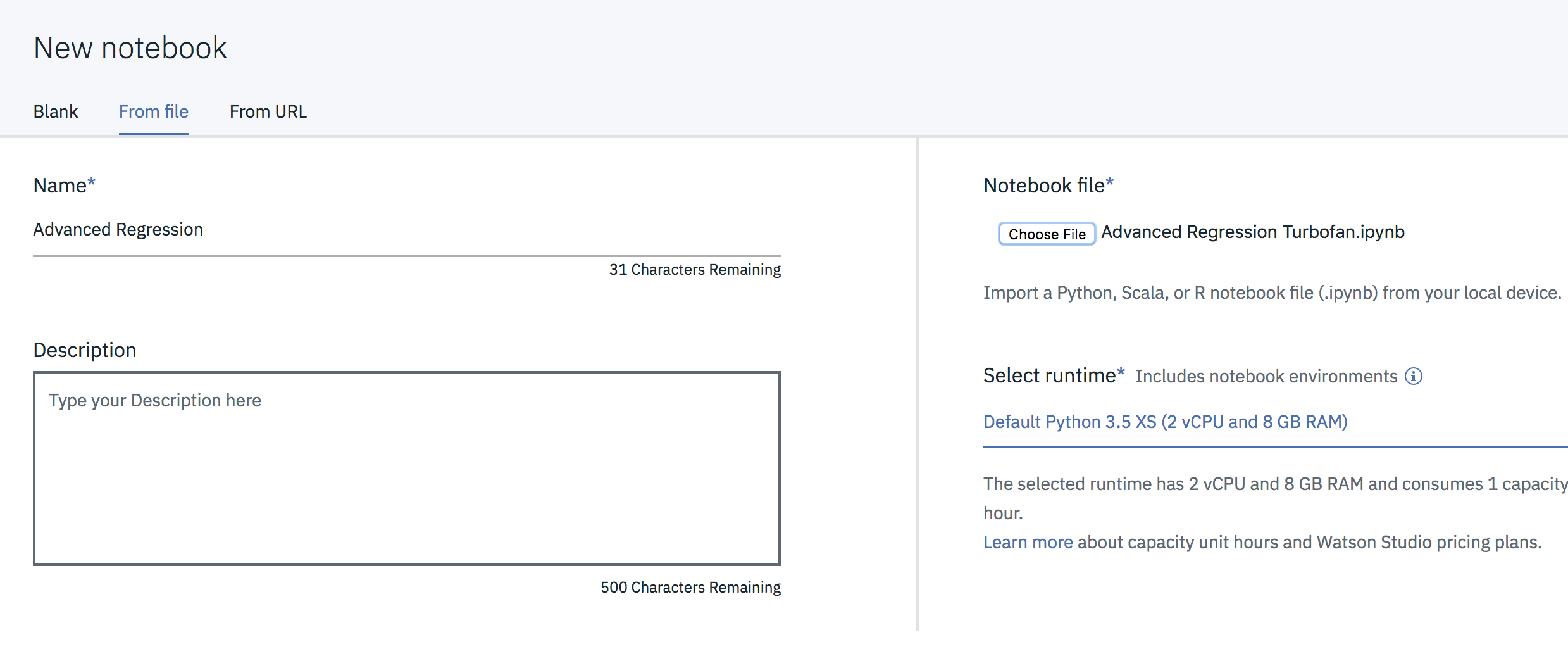Click the Includes notebook environments text
Screen dimensions: 1568x661
pyautogui.click(x=1266, y=377)
